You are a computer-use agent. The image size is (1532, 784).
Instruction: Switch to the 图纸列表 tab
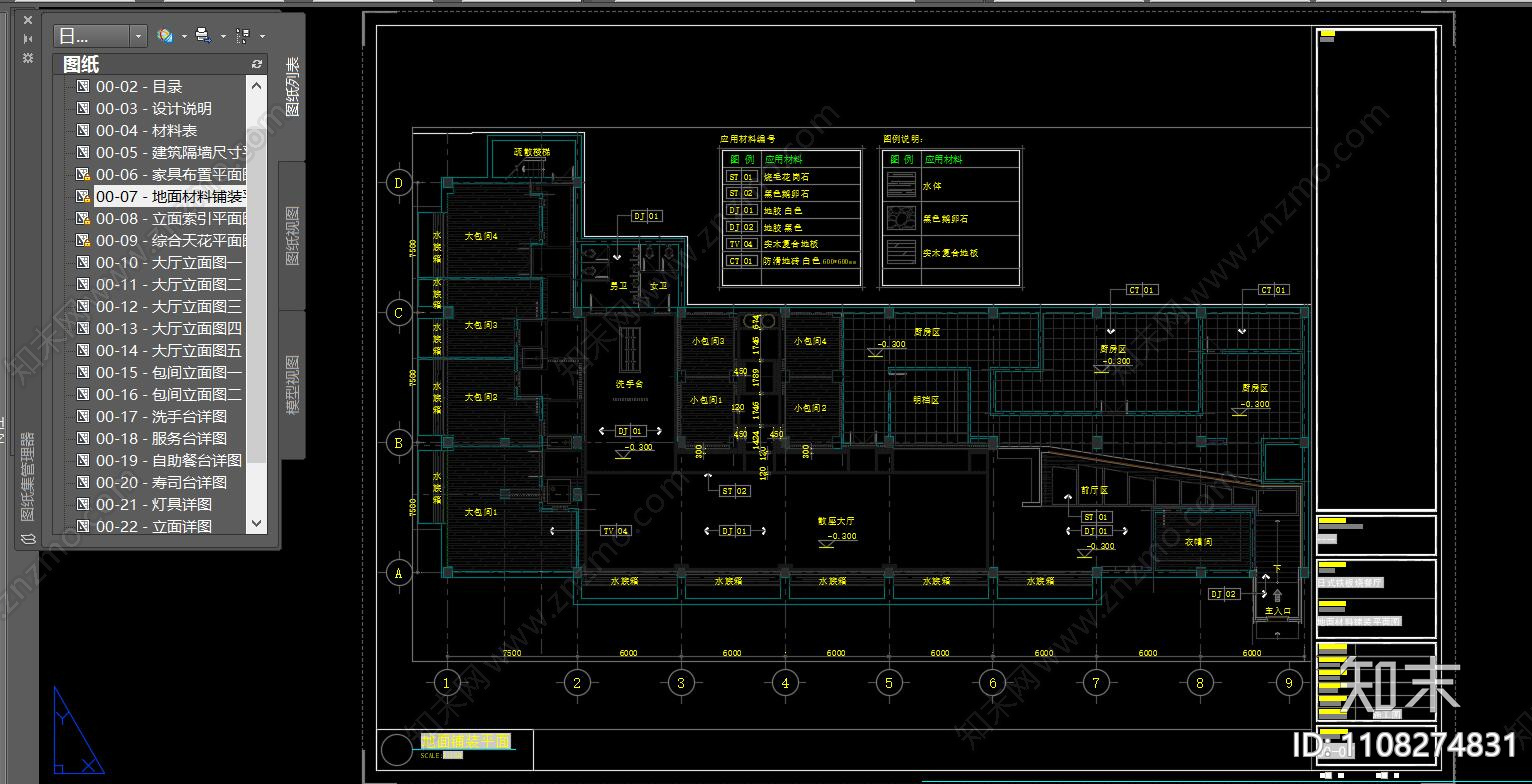coord(293,86)
